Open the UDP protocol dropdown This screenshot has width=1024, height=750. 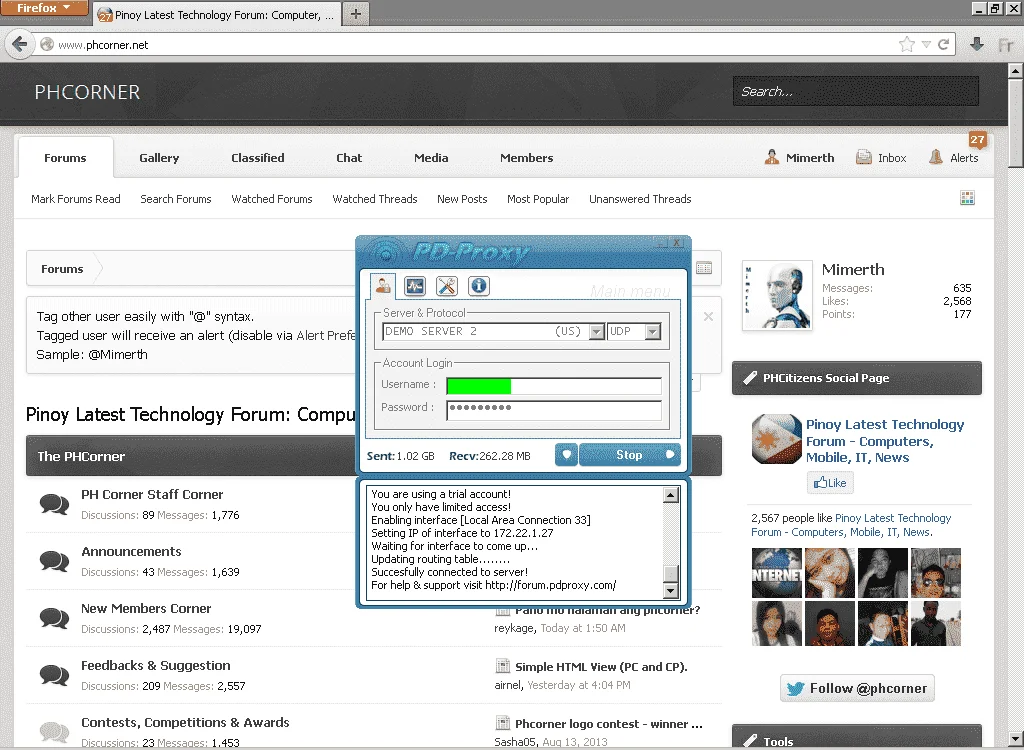pyautogui.click(x=652, y=331)
